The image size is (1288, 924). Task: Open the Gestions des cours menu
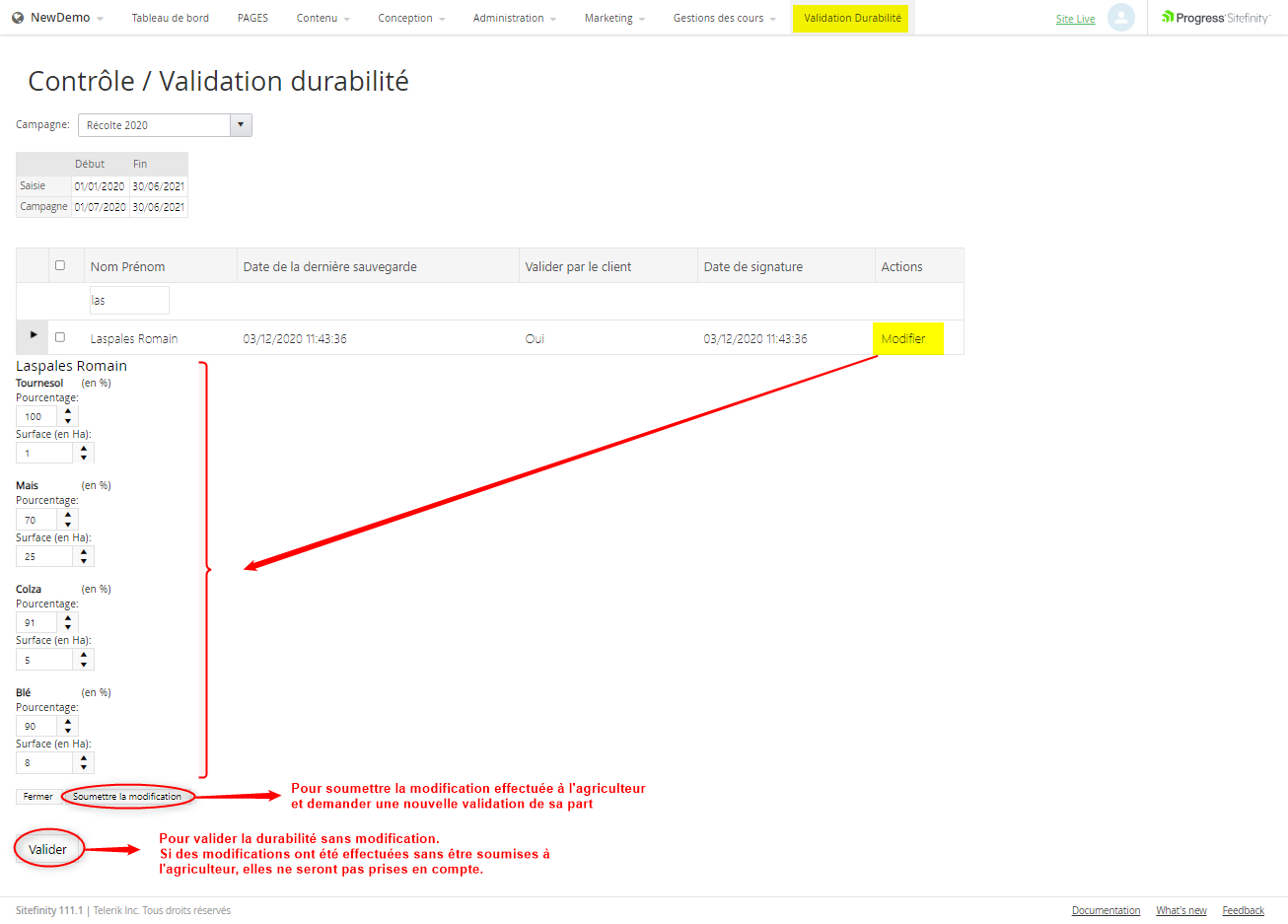click(724, 18)
